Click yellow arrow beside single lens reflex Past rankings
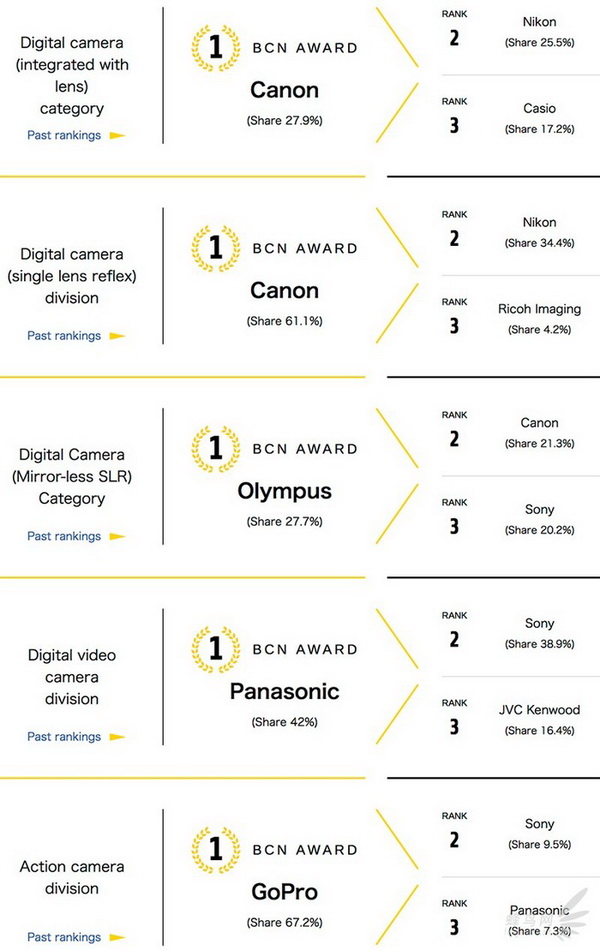The height and width of the screenshot is (951, 600). [117, 336]
